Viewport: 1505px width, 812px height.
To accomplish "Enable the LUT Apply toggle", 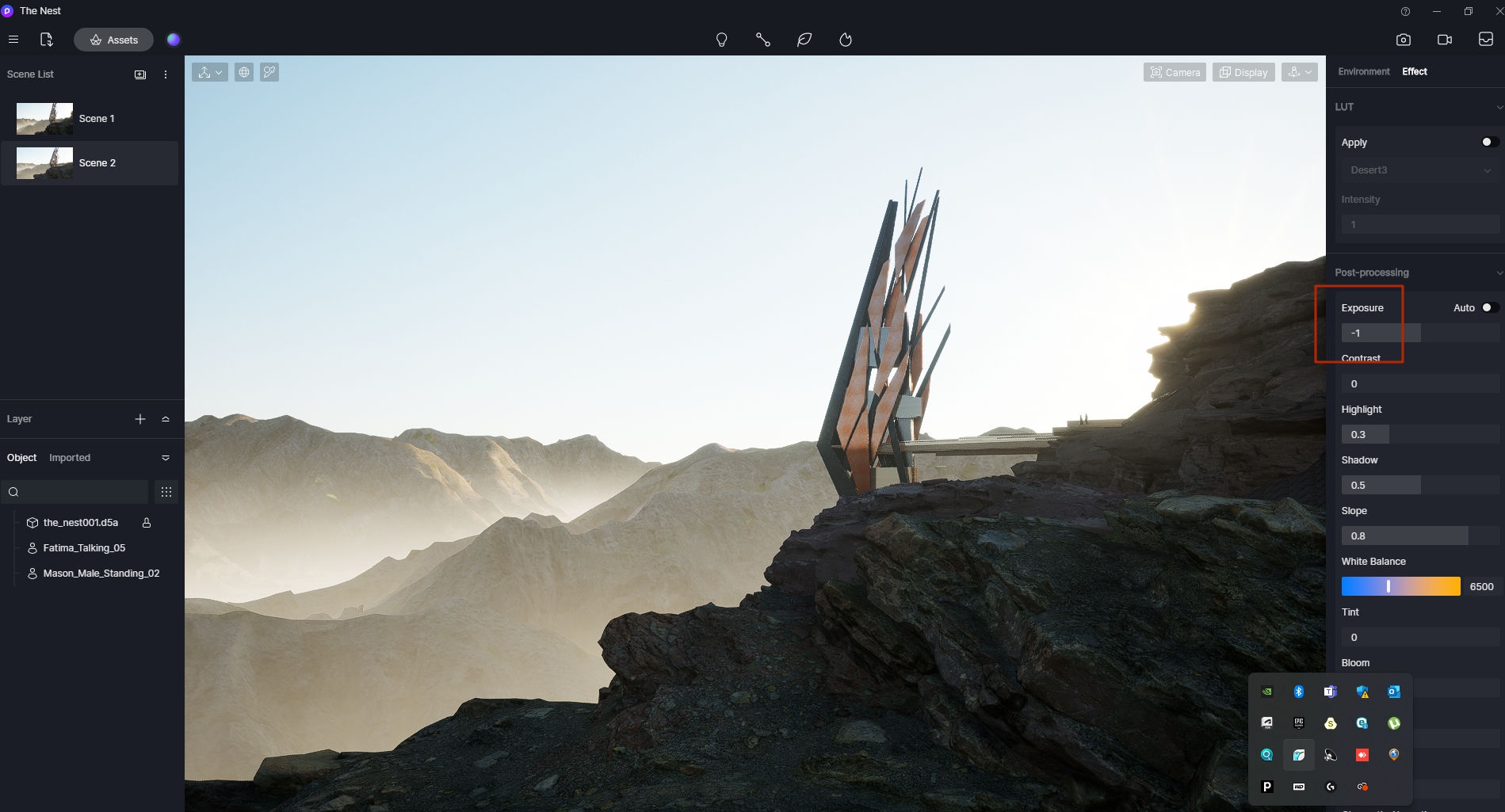I will tap(1488, 142).
